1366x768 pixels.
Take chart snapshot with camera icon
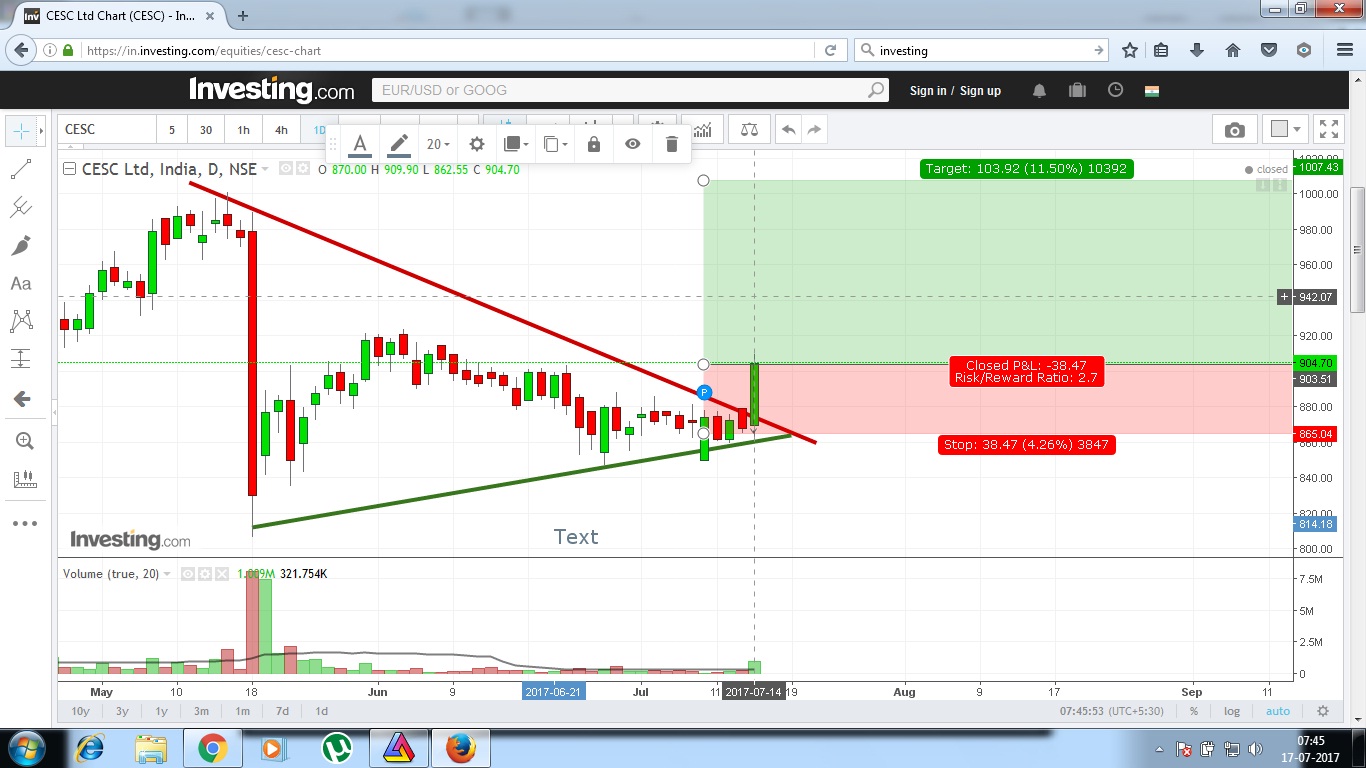(1235, 130)
